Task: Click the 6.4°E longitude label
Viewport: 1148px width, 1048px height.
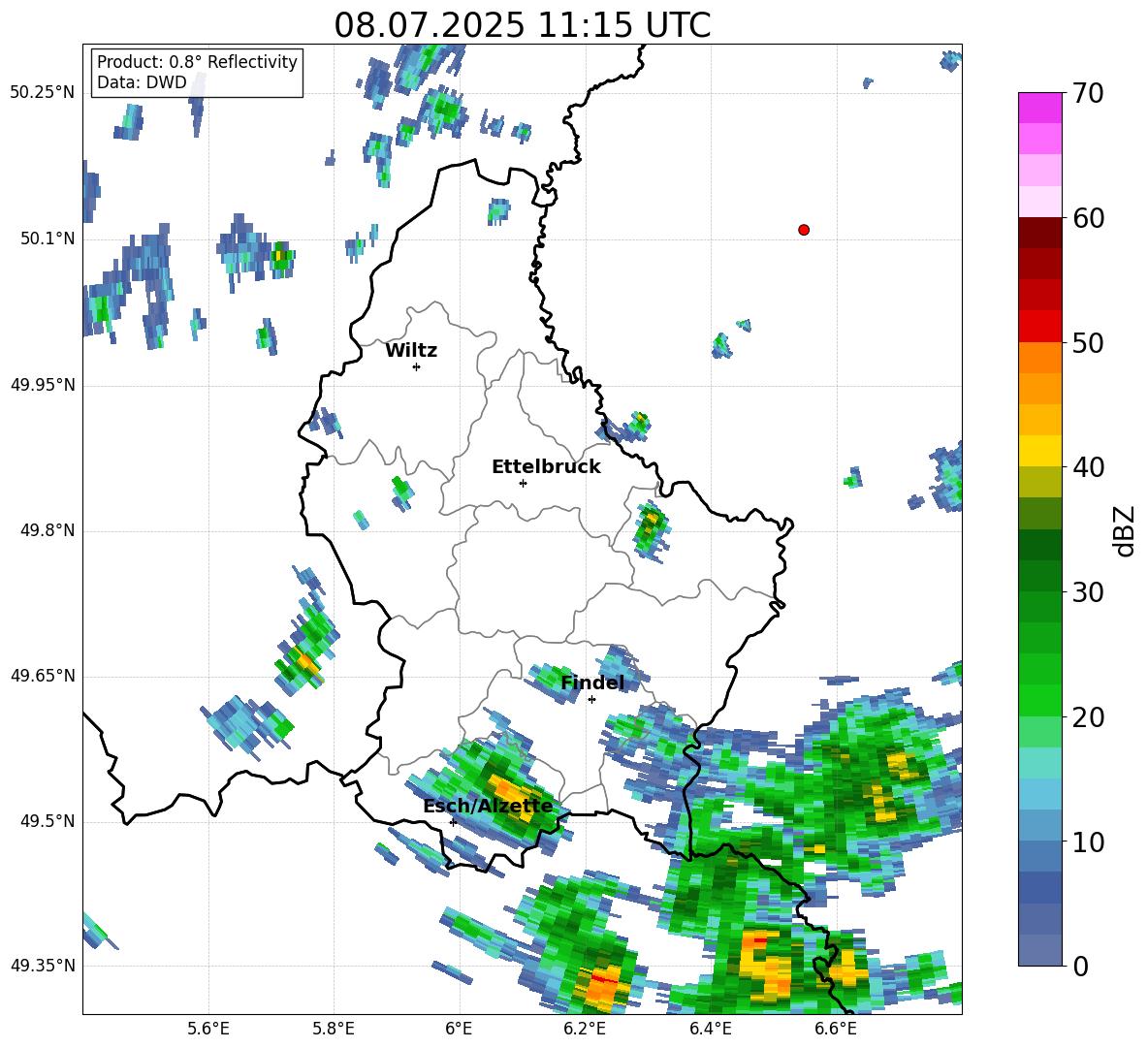Action: click(x=710, y=1029)
